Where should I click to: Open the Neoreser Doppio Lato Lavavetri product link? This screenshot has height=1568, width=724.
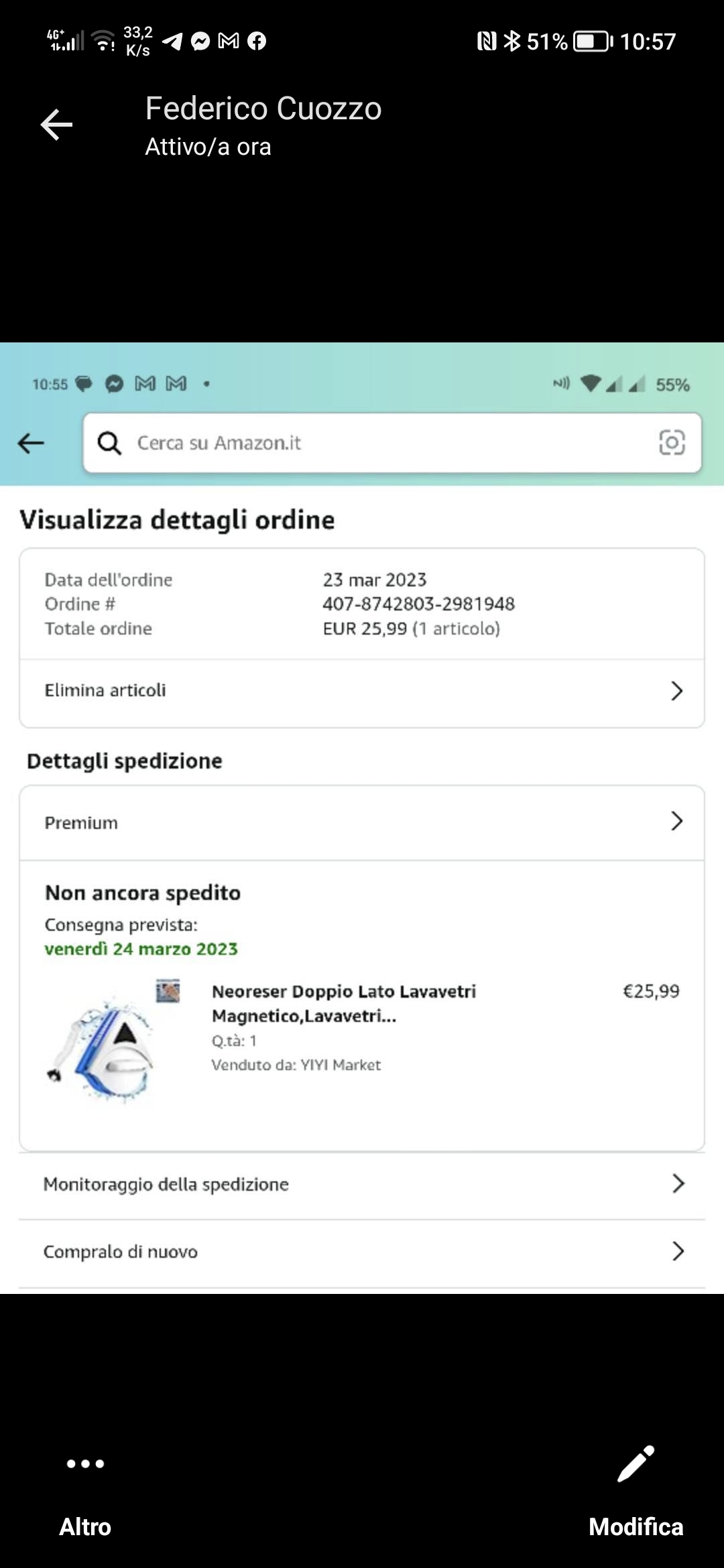click(343, 1003)
